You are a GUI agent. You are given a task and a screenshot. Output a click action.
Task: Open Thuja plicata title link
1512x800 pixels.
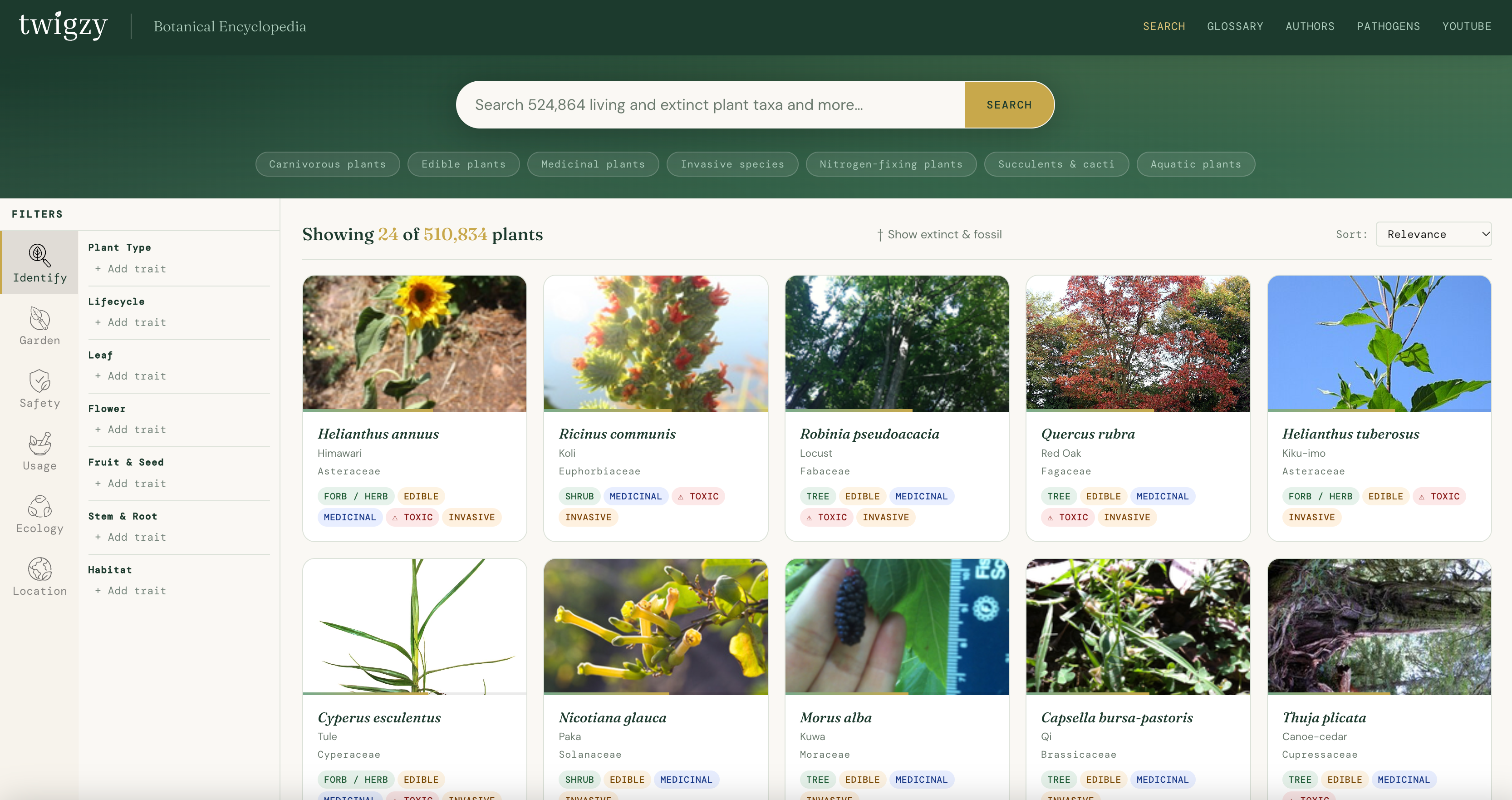pyautogui.click(x=1324, y=718)
